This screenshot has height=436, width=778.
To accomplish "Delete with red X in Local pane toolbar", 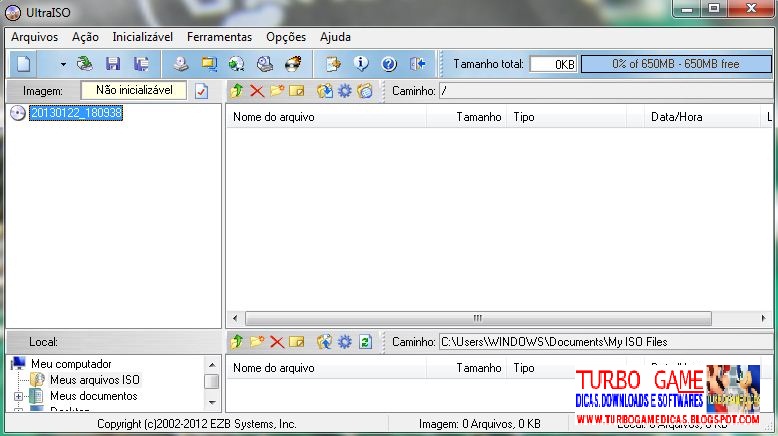I will coord(277,342).
